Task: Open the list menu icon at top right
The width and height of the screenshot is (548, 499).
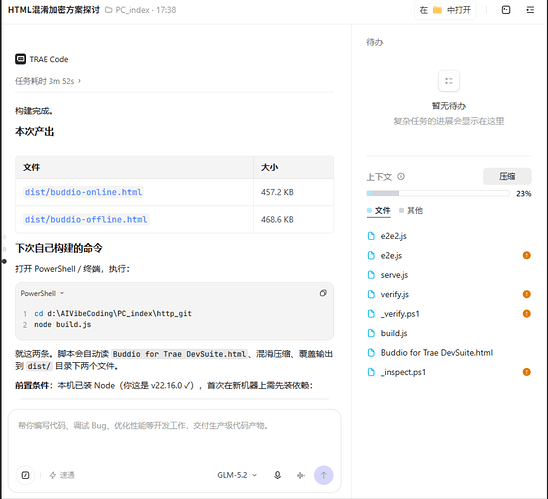Action: tap(530, 10)
